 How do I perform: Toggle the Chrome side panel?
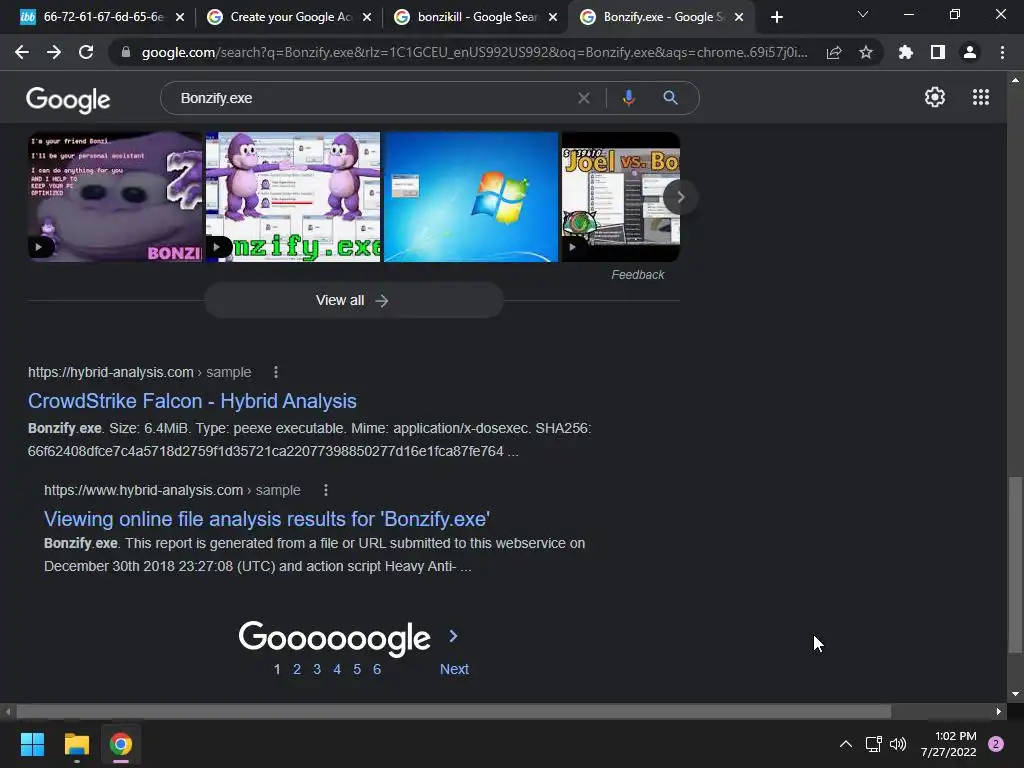pyautogui.click(x=938, y=53)
